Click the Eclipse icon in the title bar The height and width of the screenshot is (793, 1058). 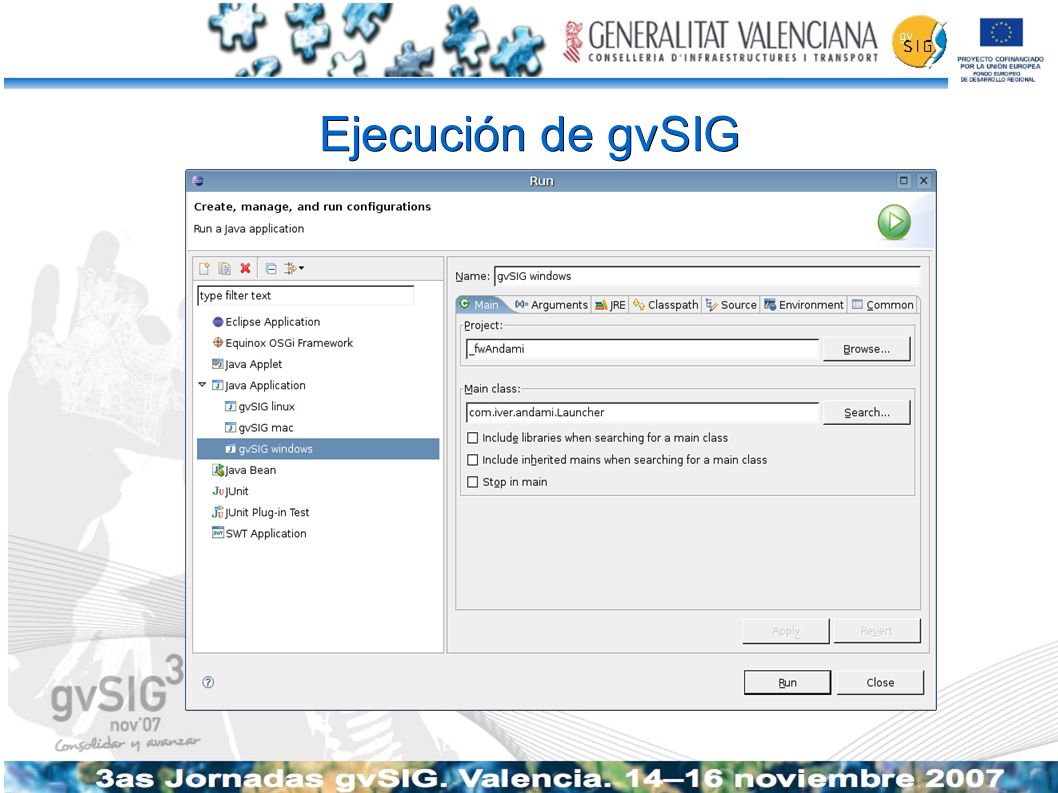point(198,181)
